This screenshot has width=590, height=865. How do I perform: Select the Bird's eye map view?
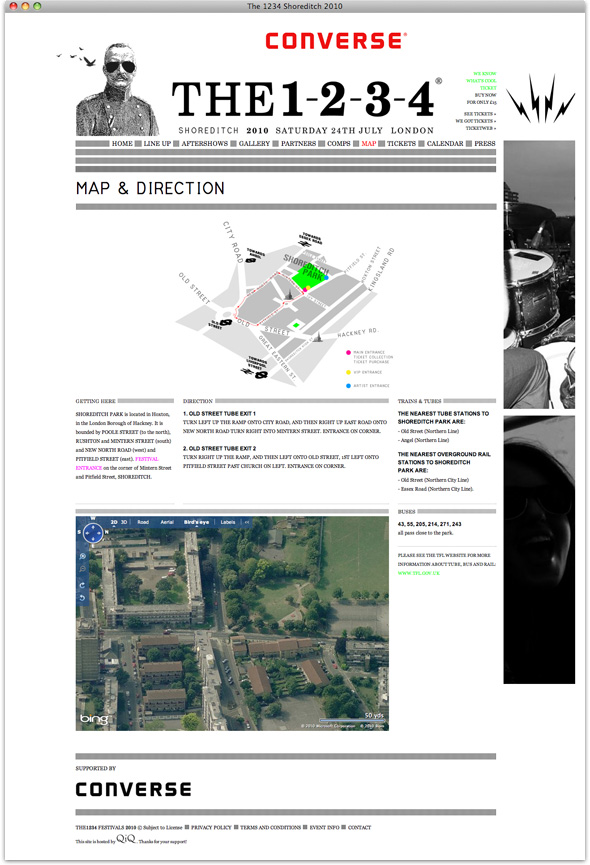(x=196, y=522)
